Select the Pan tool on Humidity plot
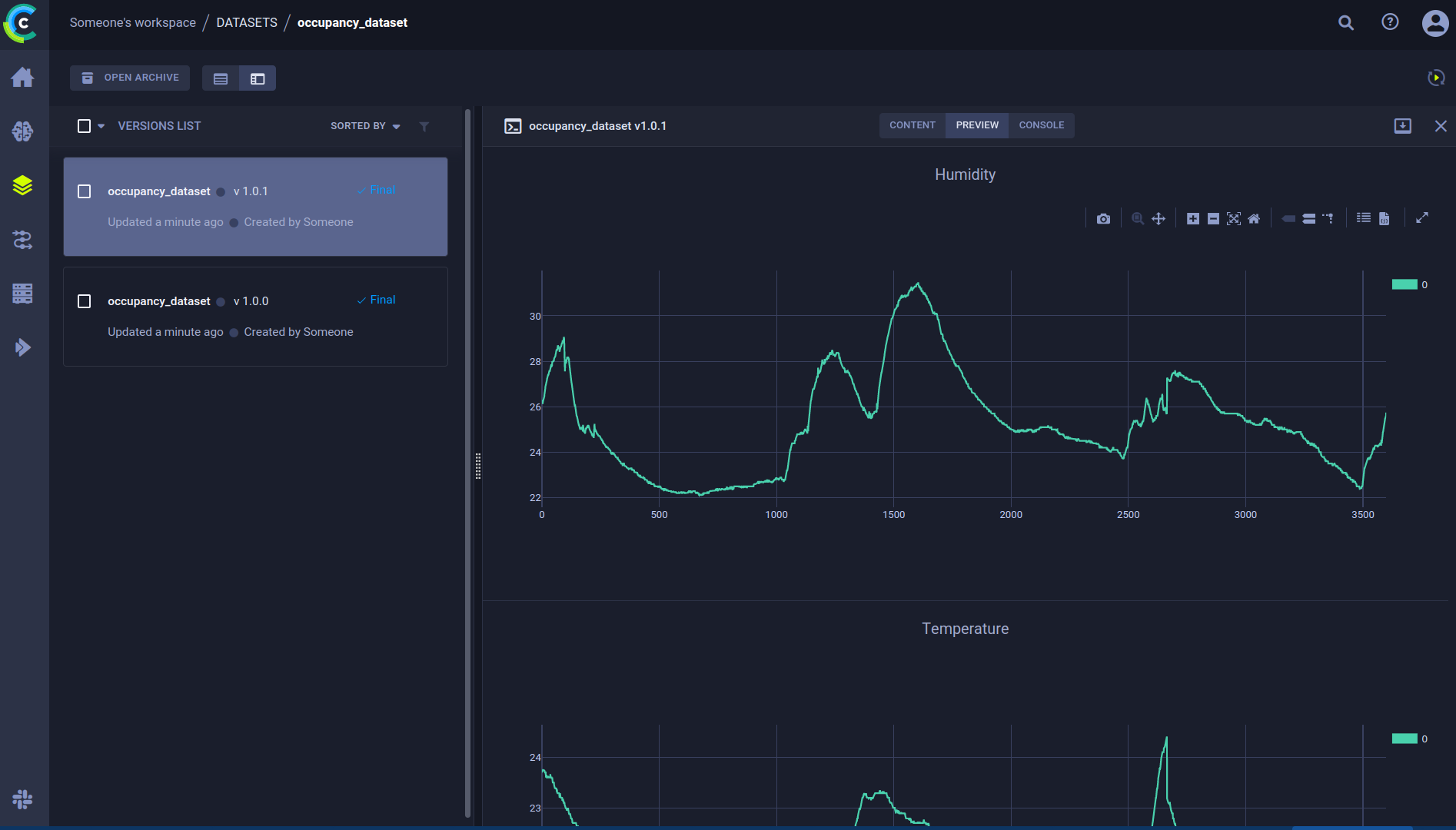The image size is (1456, 830). [x=1158, y=219]
